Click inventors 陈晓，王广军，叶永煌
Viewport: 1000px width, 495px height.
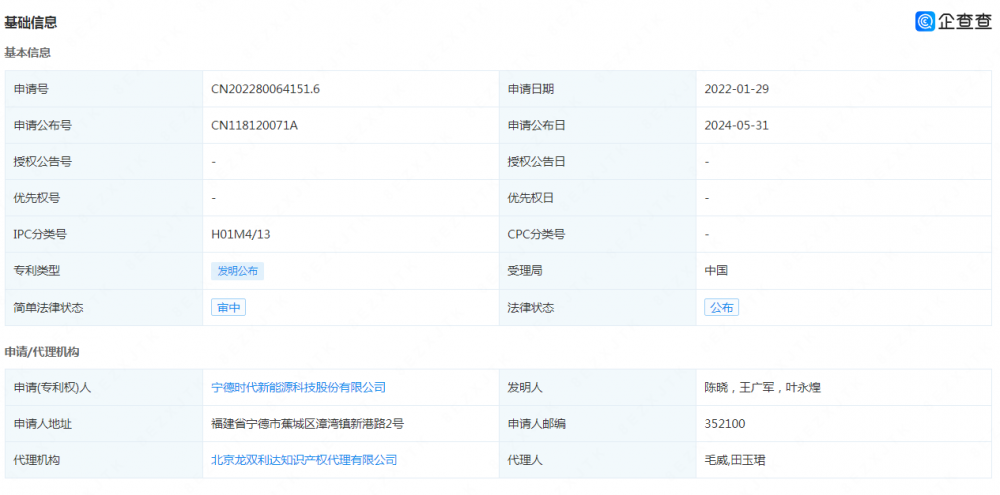(x=762, y=387)
